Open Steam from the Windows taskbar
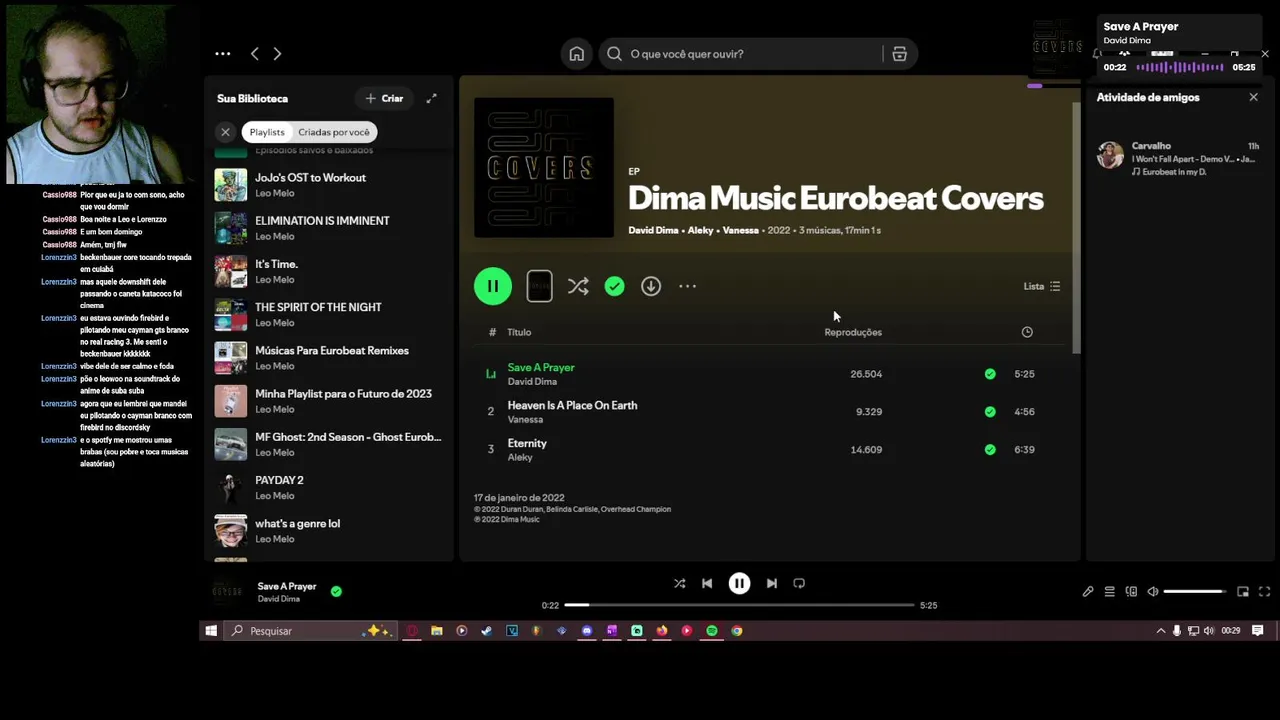 click(487, 631)
